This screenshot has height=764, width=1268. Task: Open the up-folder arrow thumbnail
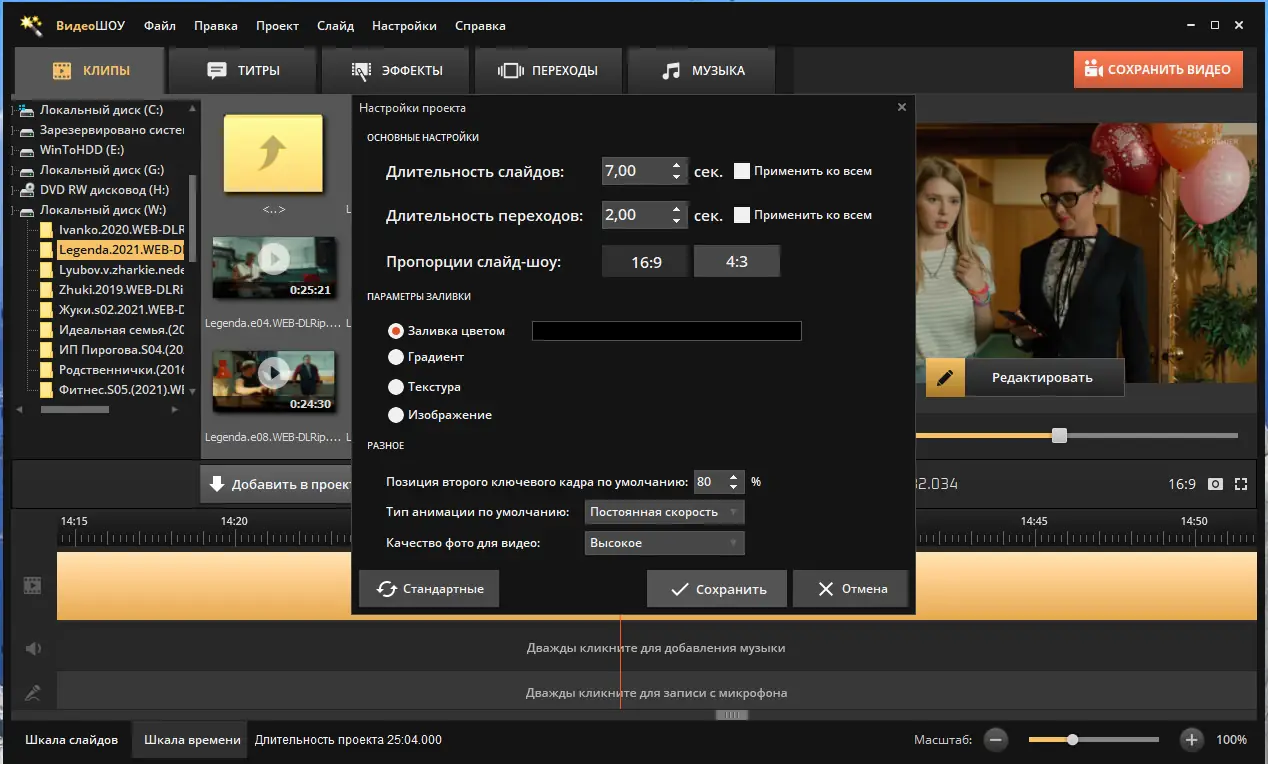[273, 154]
